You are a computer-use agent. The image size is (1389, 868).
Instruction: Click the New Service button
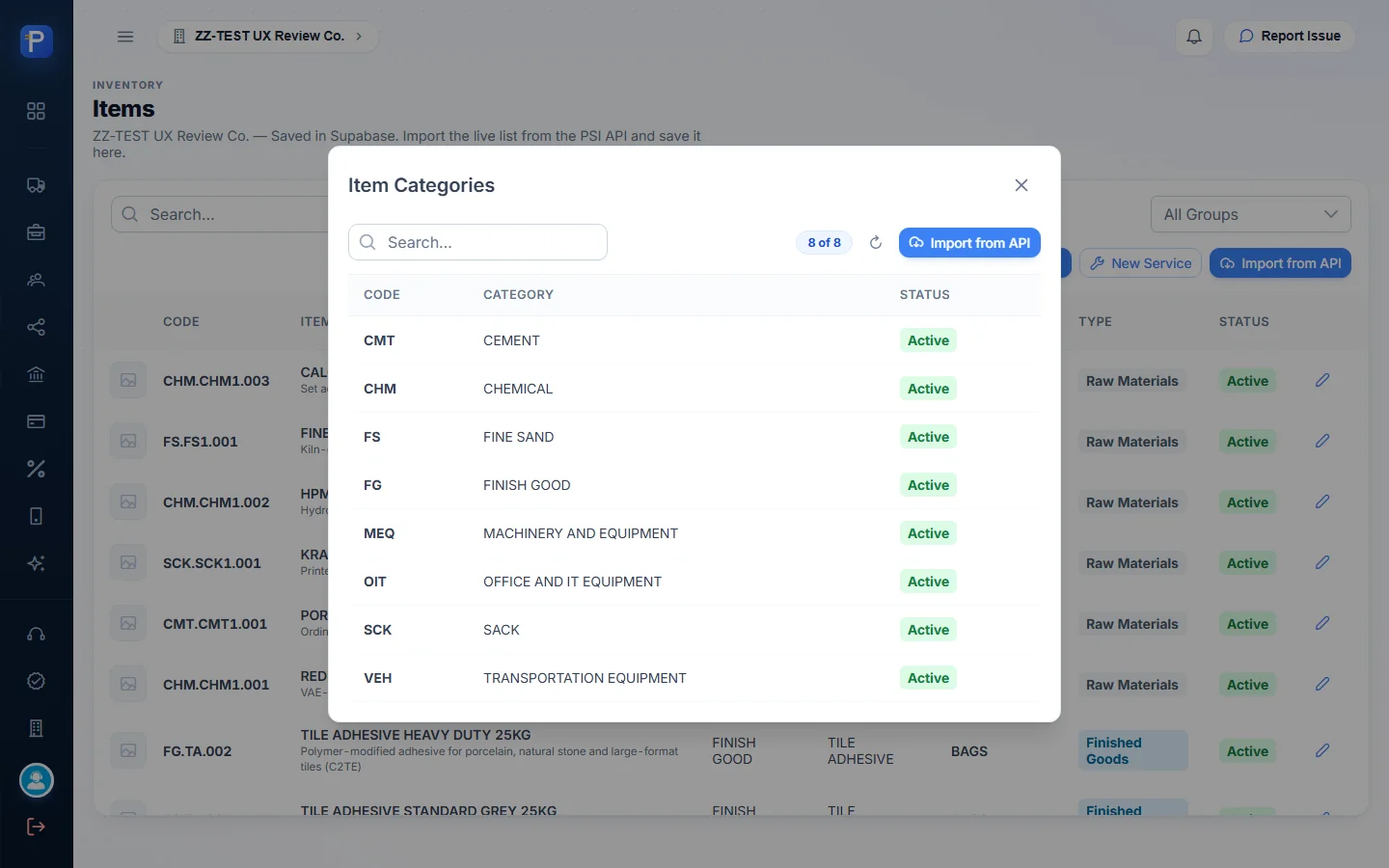(1140, 263)
